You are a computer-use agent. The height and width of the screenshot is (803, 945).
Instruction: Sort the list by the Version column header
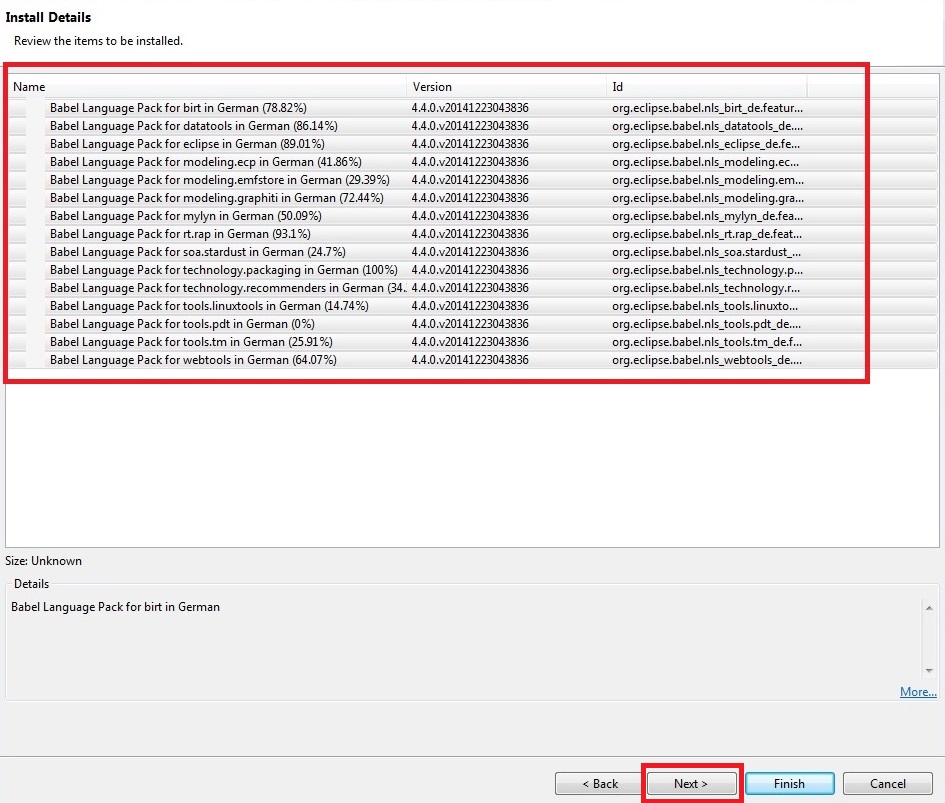506,87
